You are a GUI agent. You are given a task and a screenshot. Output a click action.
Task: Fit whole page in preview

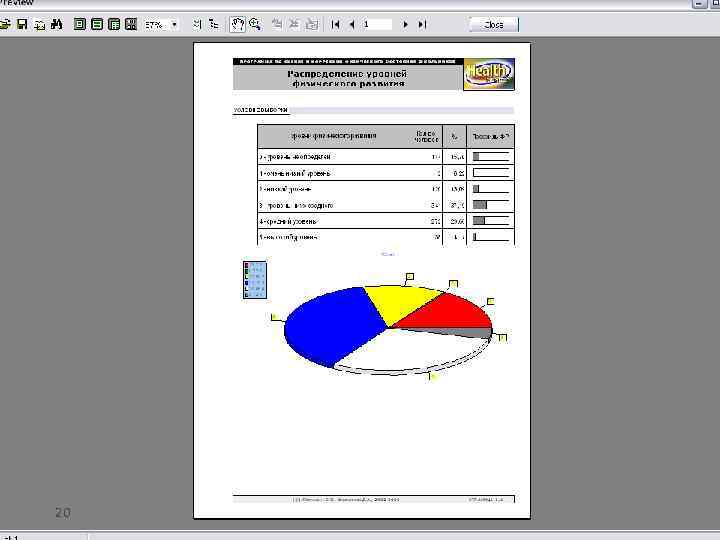pos(79,24)
